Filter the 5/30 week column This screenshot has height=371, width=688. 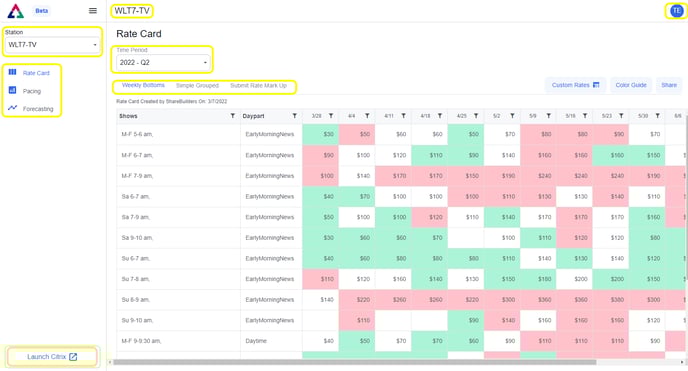[x=657, y=116]
